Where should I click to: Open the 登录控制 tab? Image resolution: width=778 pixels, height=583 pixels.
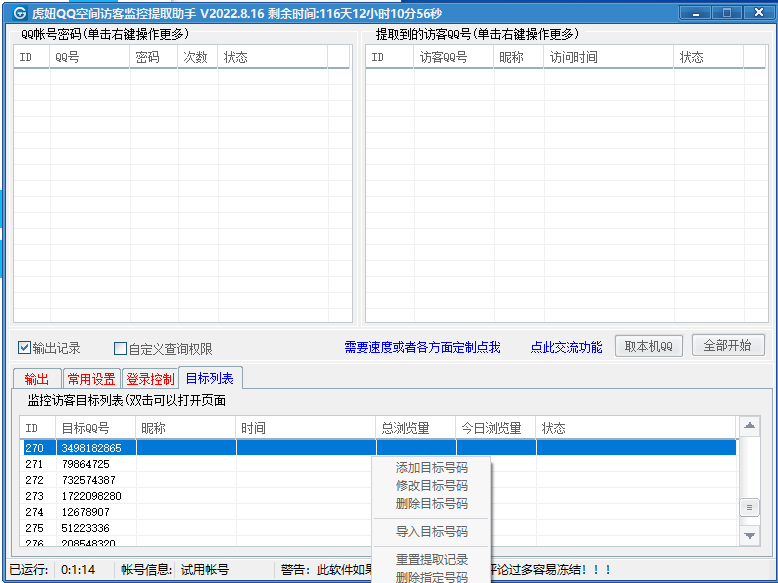(150, 379)
